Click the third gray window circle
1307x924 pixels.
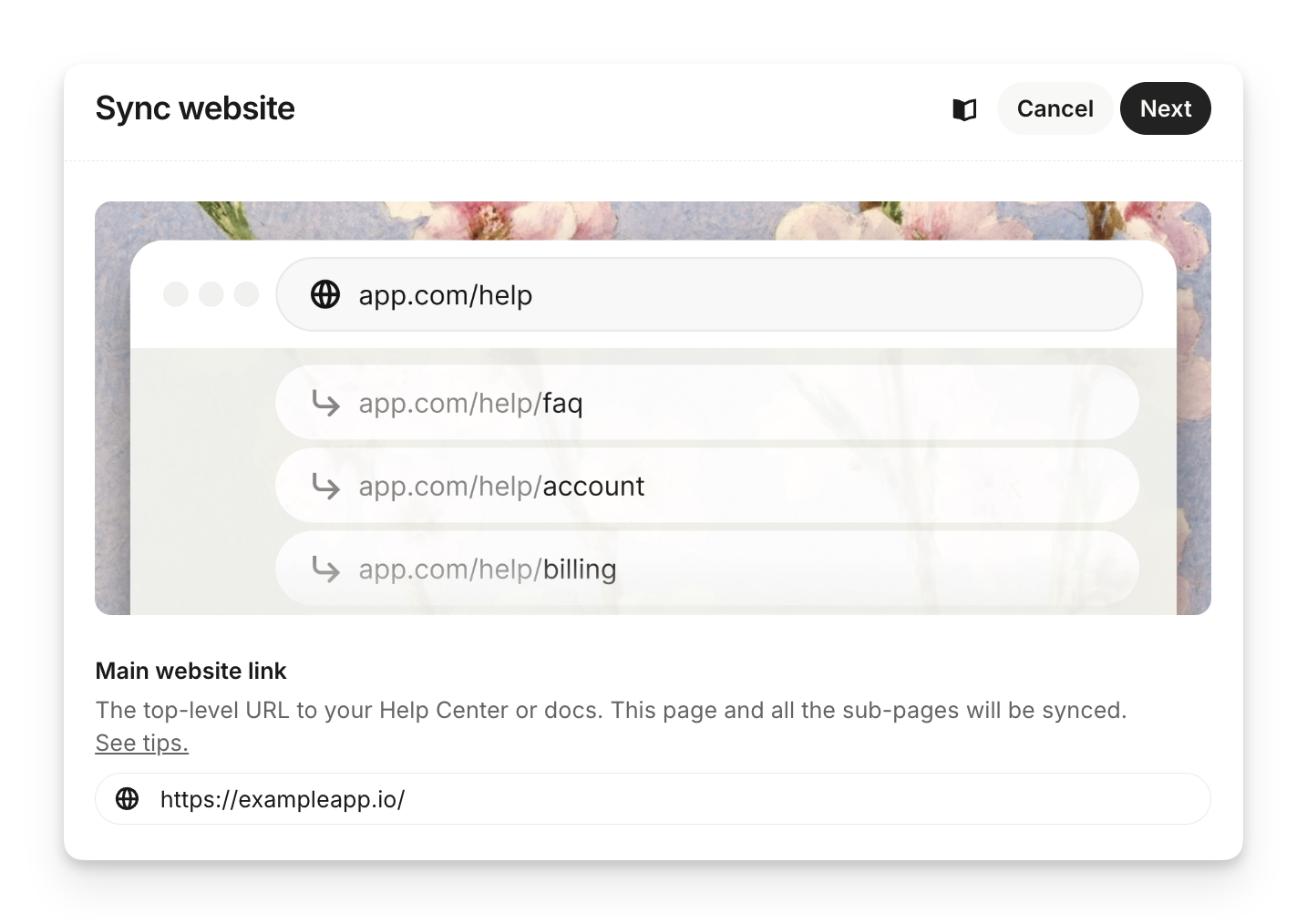[x=247, y=294]
